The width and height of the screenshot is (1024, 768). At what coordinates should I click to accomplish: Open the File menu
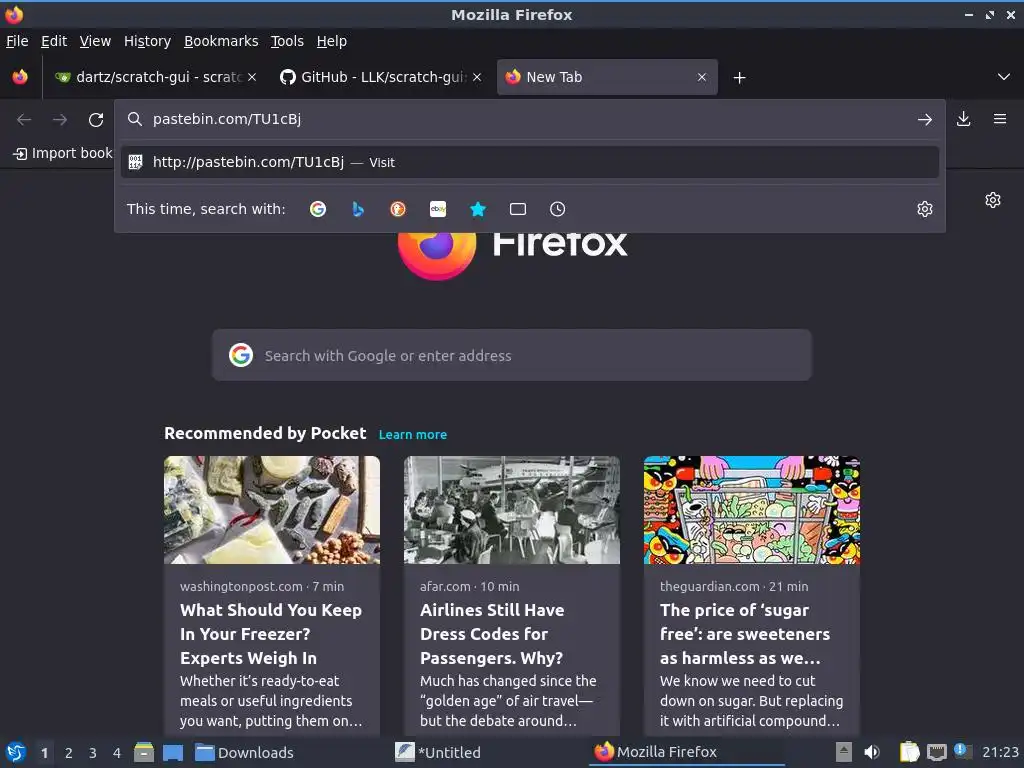[x=17, y=41]
